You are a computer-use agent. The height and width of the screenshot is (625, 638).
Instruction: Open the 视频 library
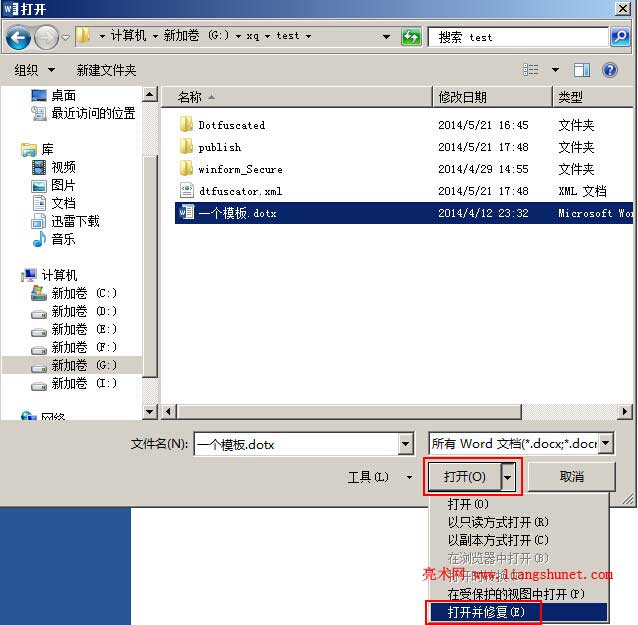click(54, 167)
